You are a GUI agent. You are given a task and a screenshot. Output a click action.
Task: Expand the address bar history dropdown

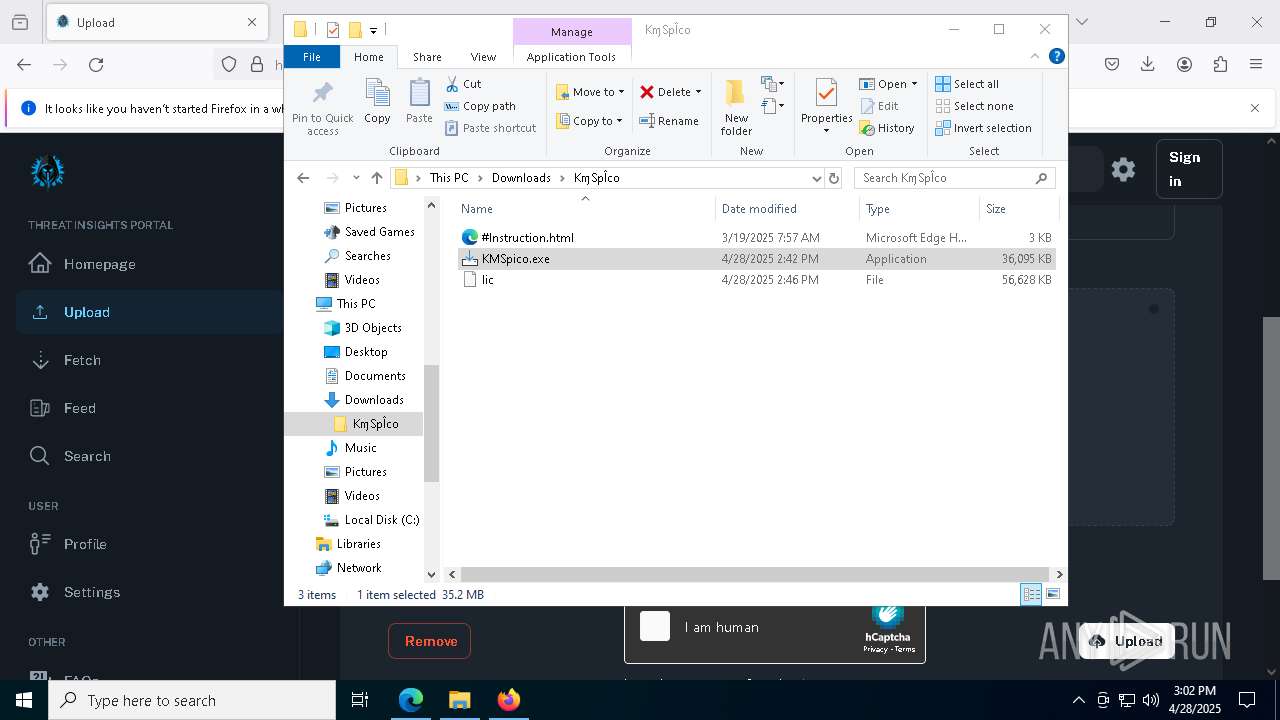coord(816,178)
